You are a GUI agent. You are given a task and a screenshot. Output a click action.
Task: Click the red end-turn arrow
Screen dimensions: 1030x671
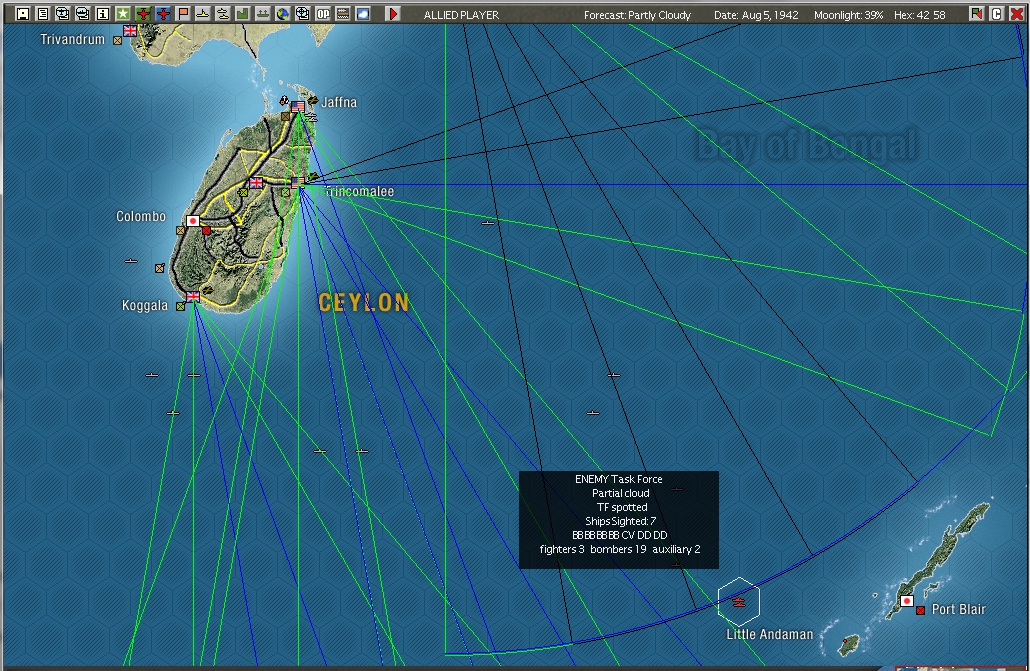click(393, 14)
